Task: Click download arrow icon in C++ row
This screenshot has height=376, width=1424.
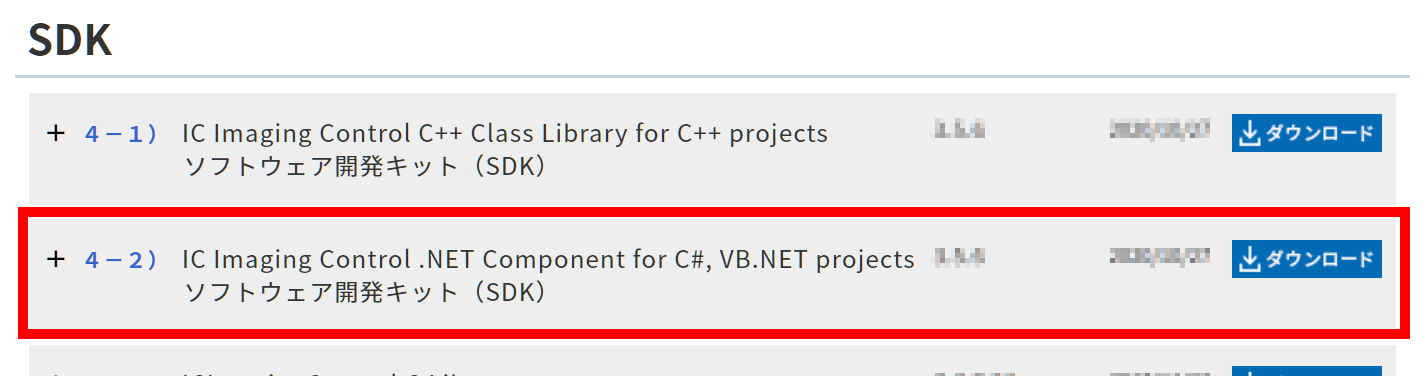Action: (1250, 134)
